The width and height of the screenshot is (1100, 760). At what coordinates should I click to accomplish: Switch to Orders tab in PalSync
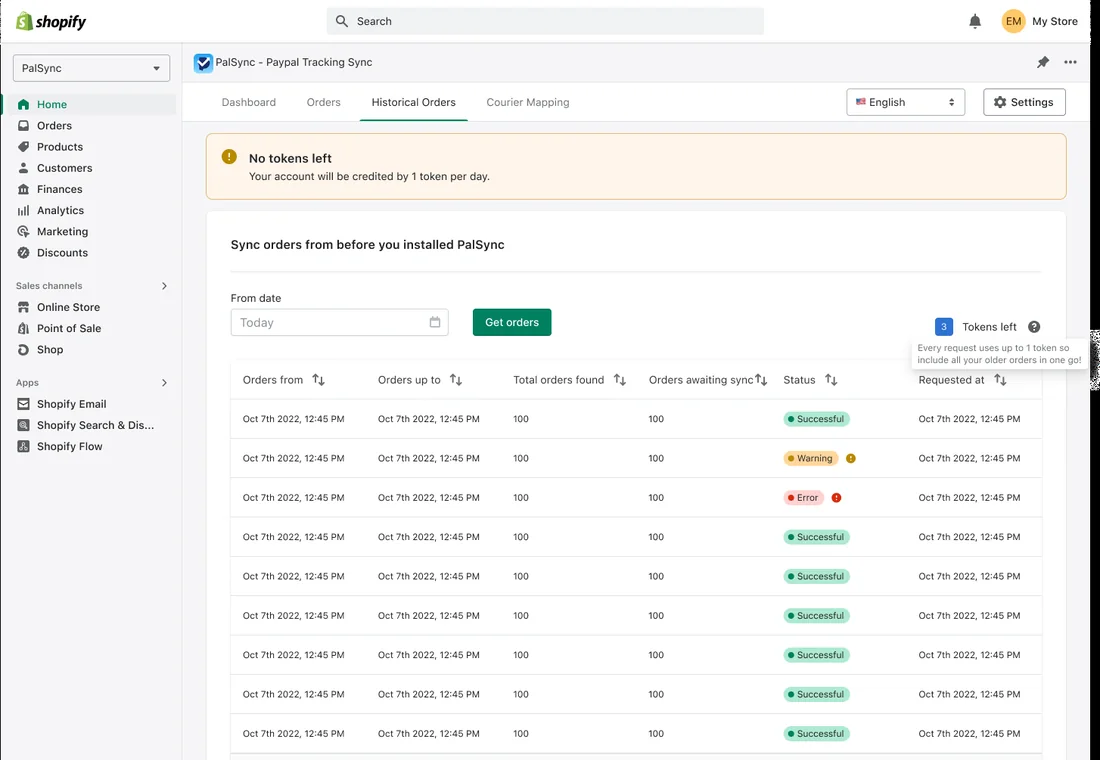[323, 102]
